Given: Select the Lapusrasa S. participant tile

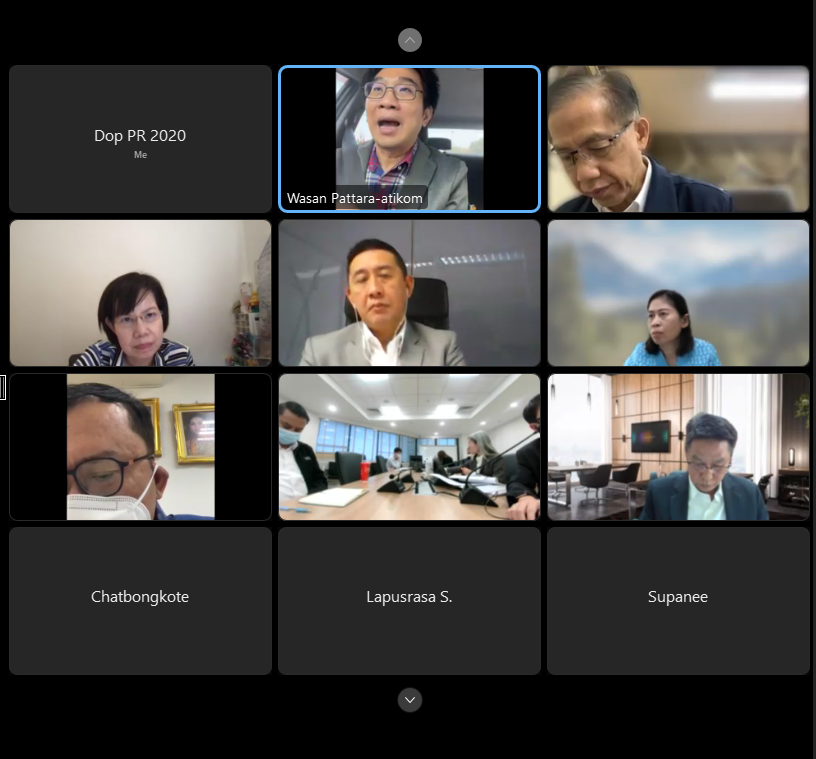Looking at the screenshot, I should coord(410,601).
